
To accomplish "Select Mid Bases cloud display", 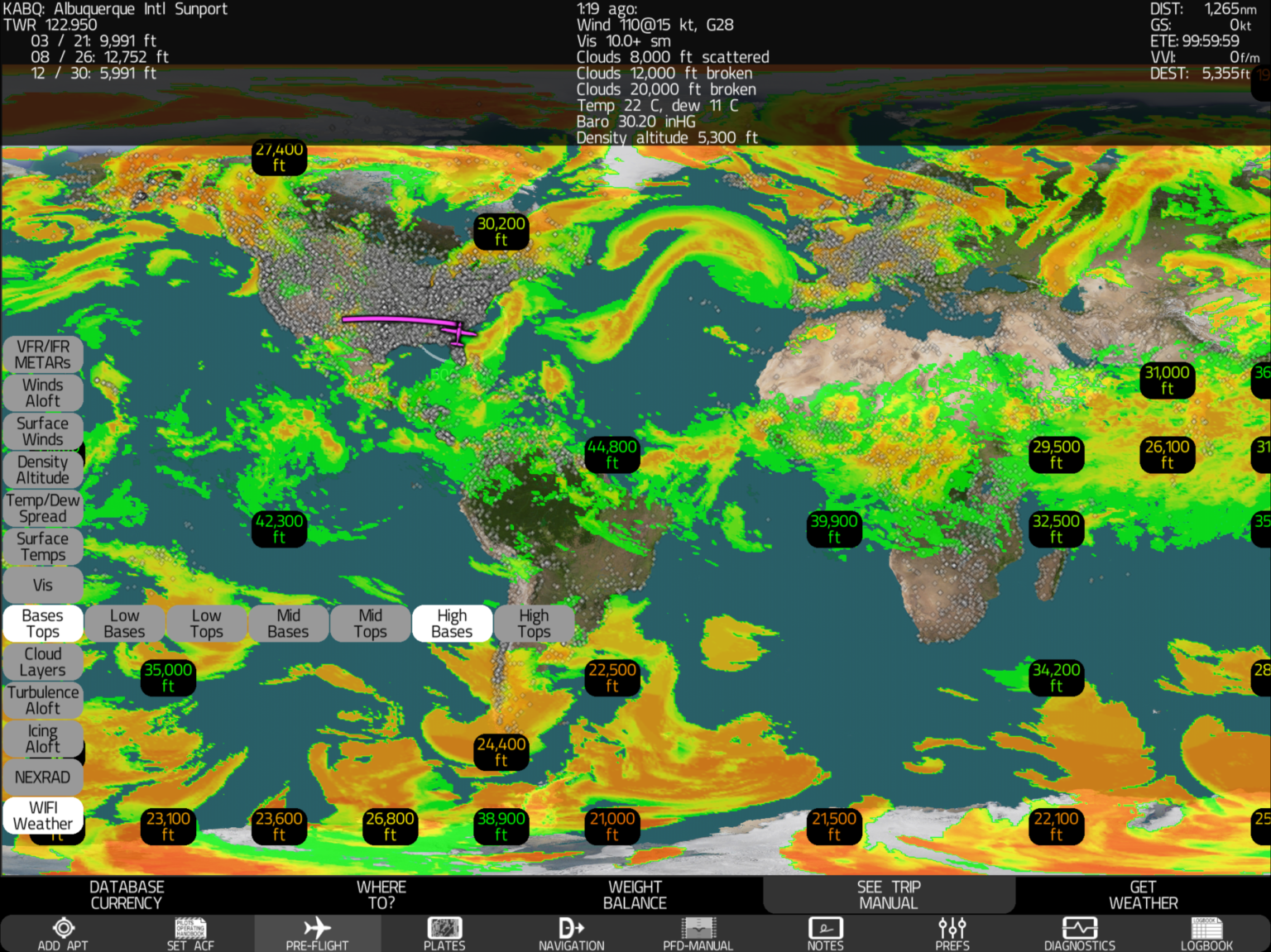I will click(x=288, y=623).
